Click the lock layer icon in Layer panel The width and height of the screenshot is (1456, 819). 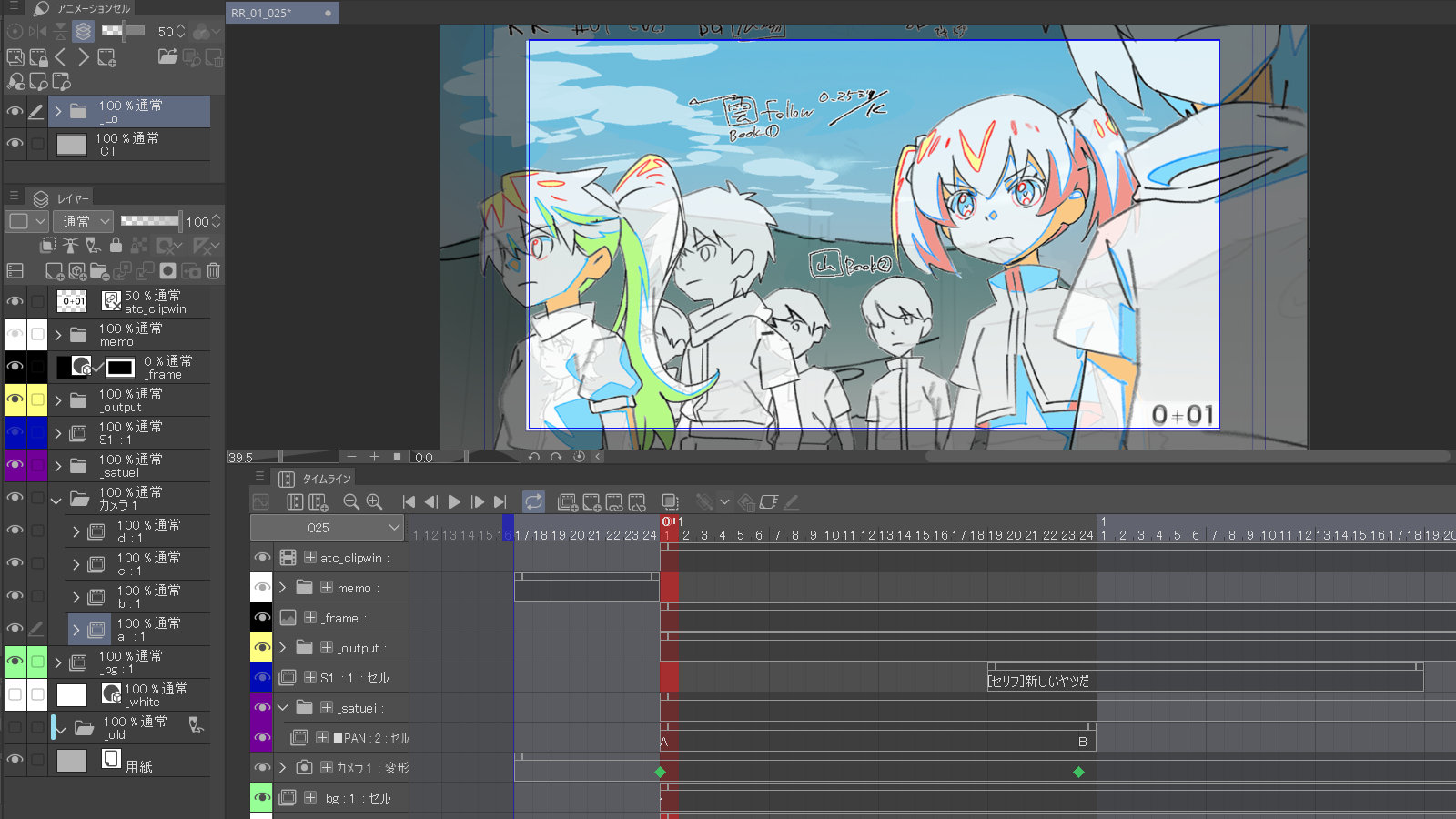pyautogui.click(x=116, y=246)
